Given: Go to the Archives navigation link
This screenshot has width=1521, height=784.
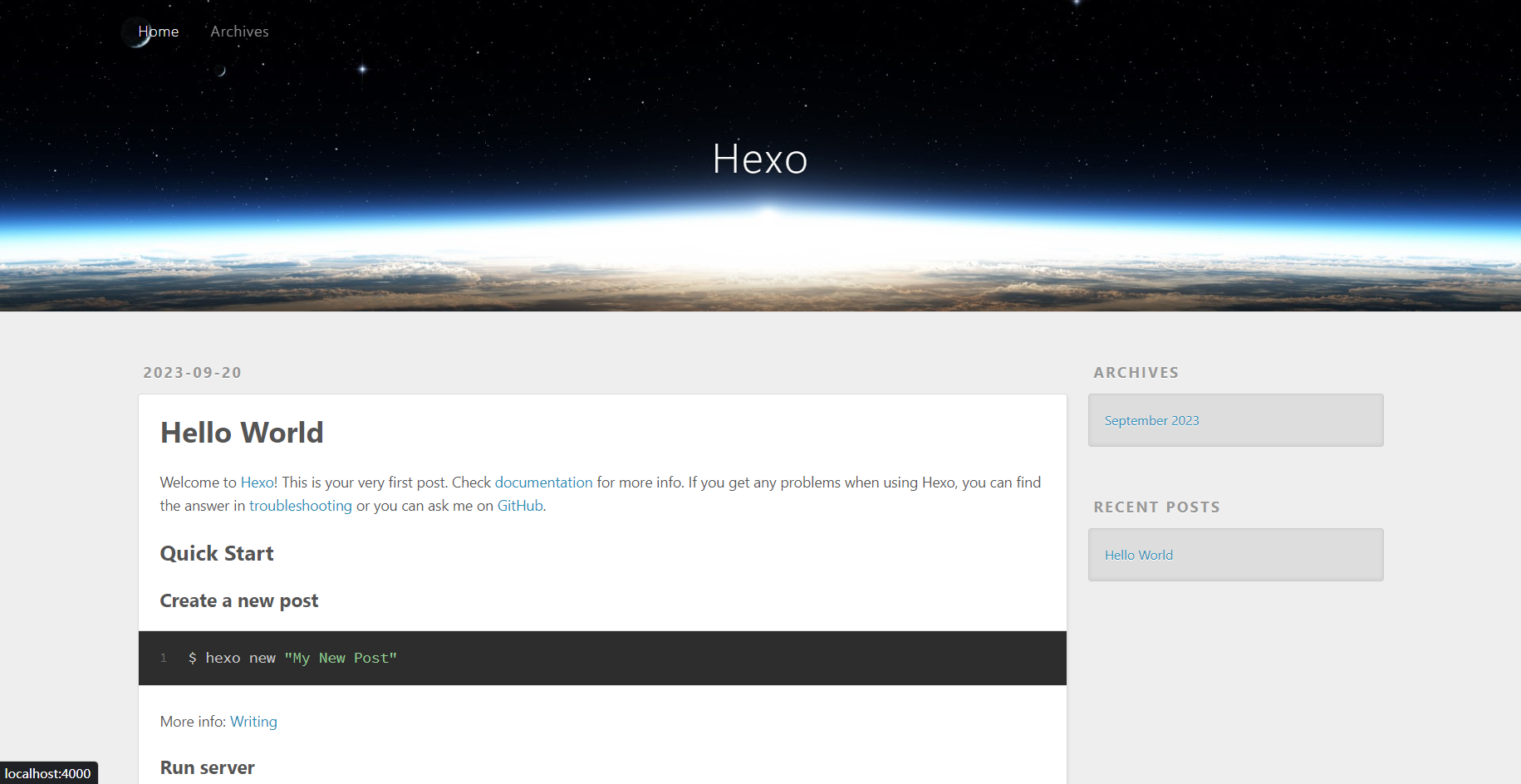Looking at the screenshot, I should click(x=239, y=32).
